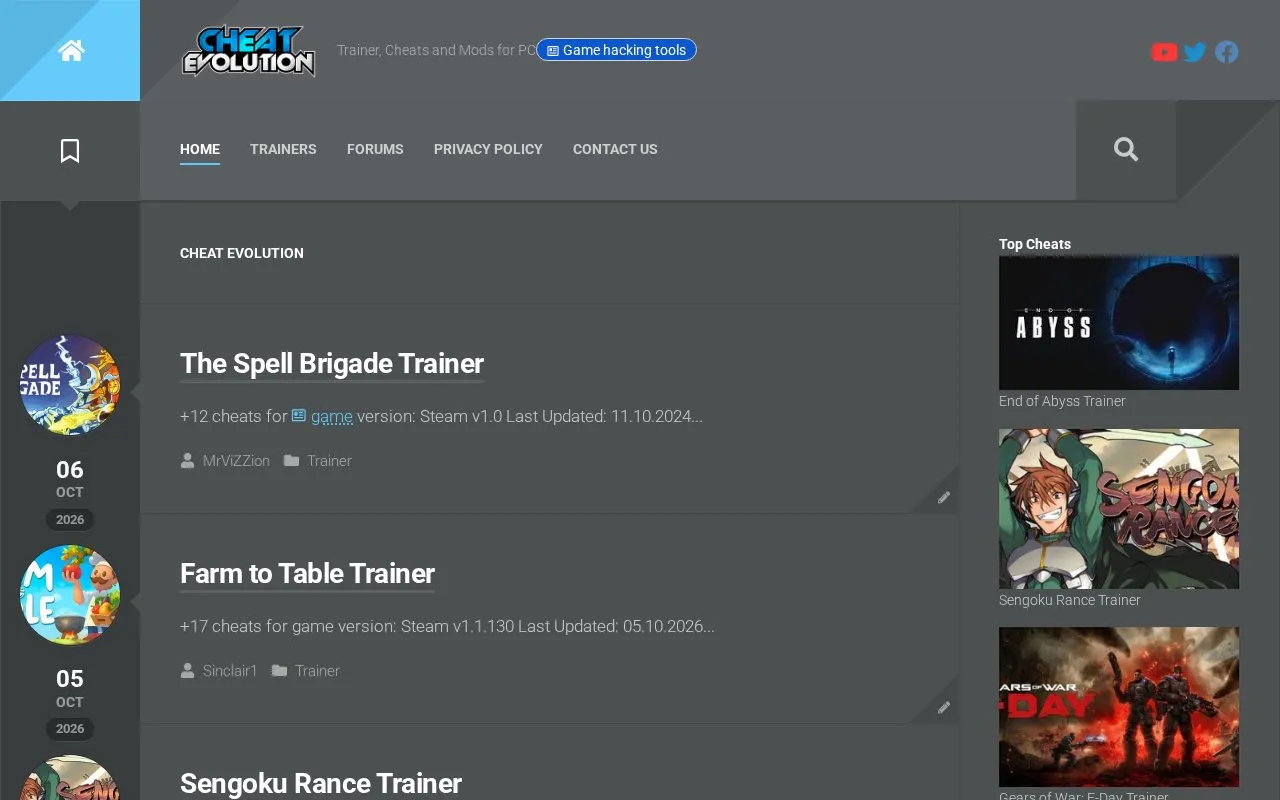Click the '+17 cheats for game version' excerpt
Viewport: 1280px width, 800px height.
coord(447,627)
